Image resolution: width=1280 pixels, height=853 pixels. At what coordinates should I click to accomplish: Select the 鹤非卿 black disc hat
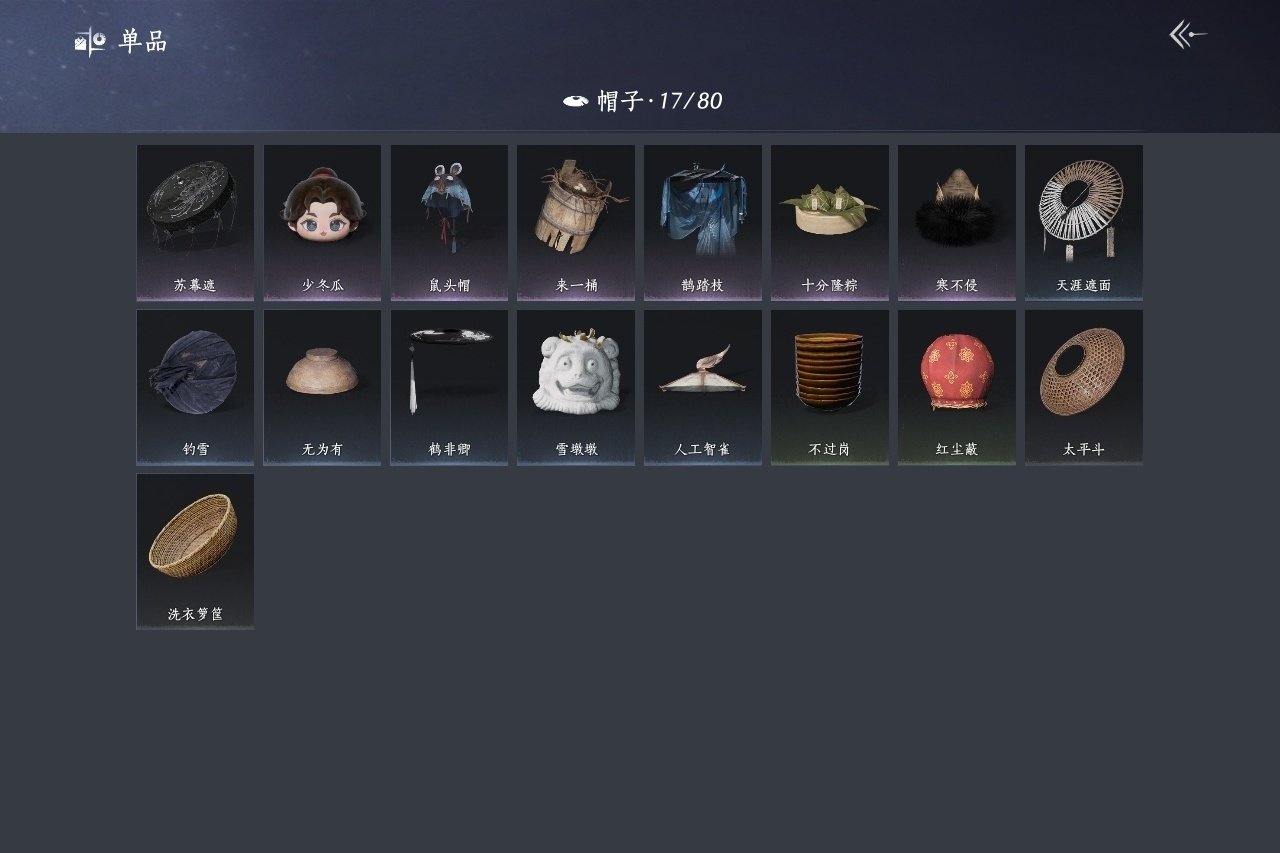tap(449, 387)
